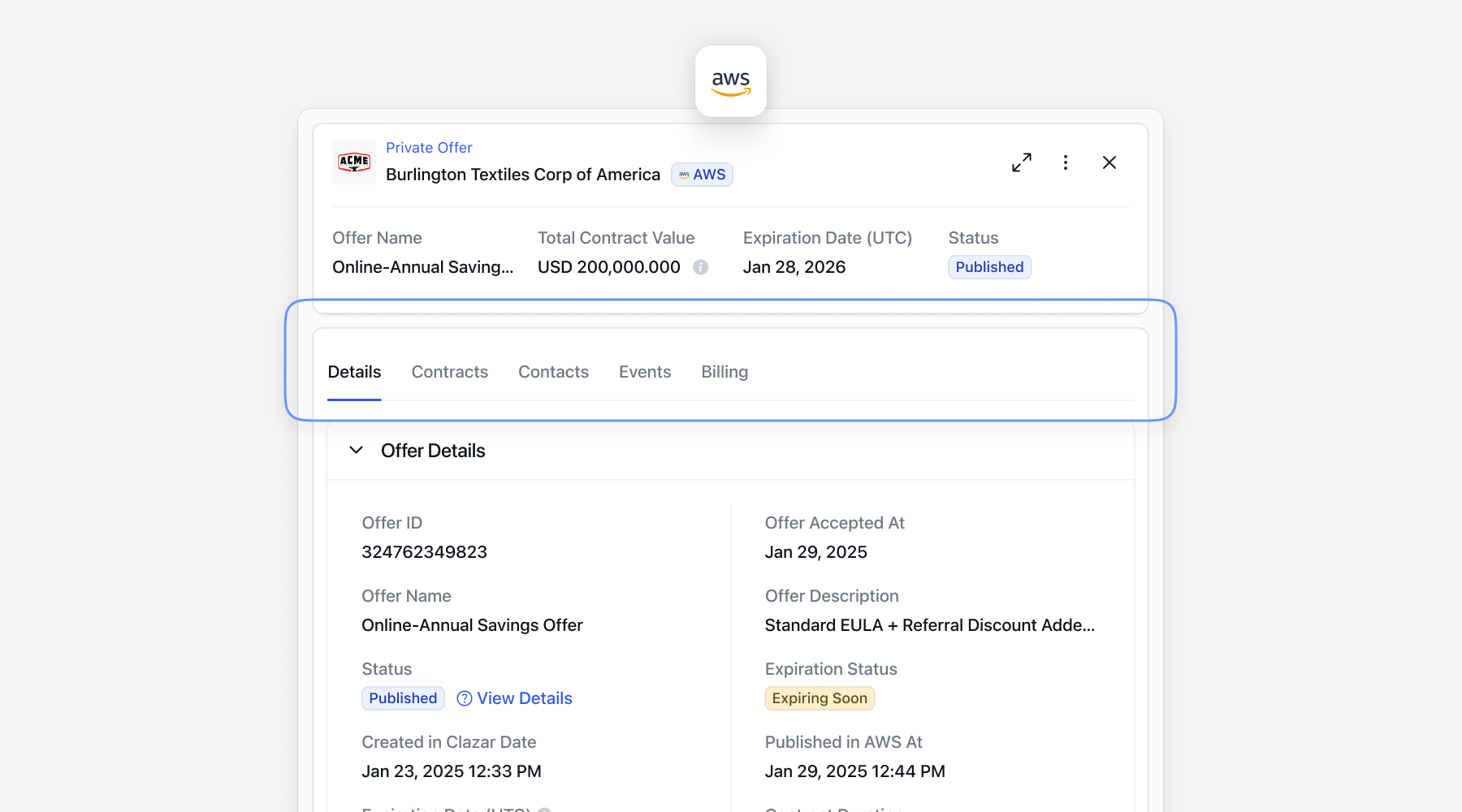Click the AWS logo tile at top
The width and height of the screenshot is (1462, 812).
coord(731,81)
